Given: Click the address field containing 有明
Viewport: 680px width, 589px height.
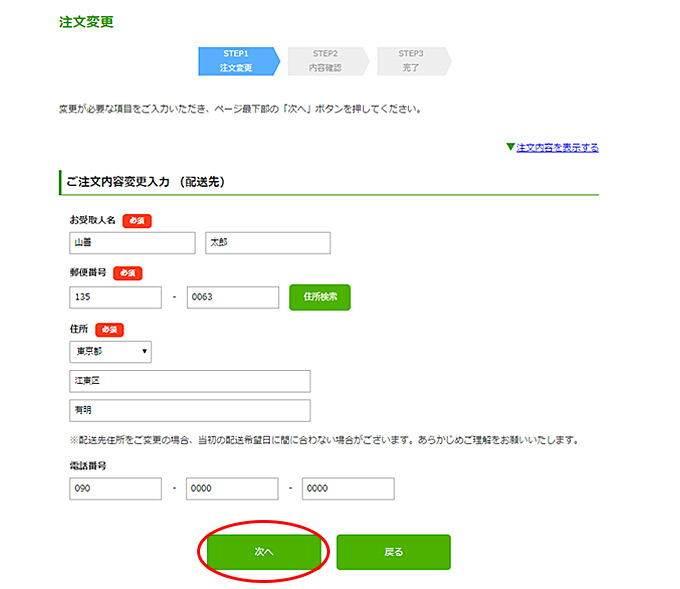Looking at the screenshot, I should 189,411.
